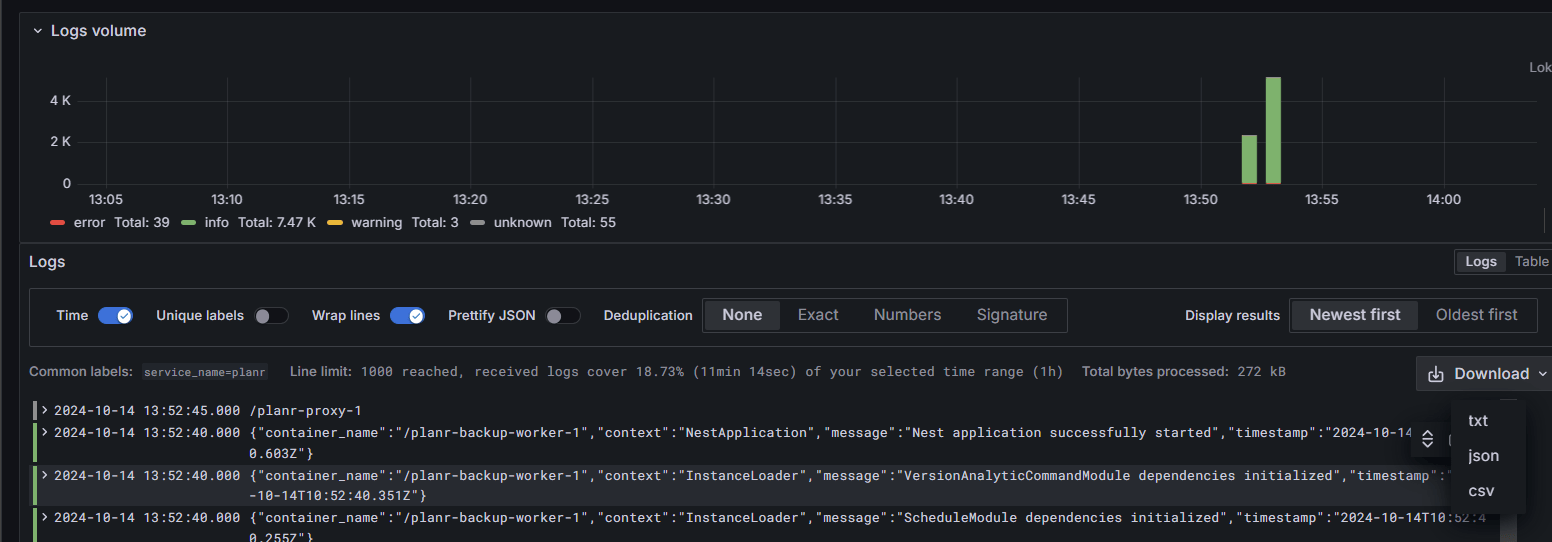Enable the Unique labels toggle
The width and height of the screenshot is (1552, 542).
[x=271, y=315]
